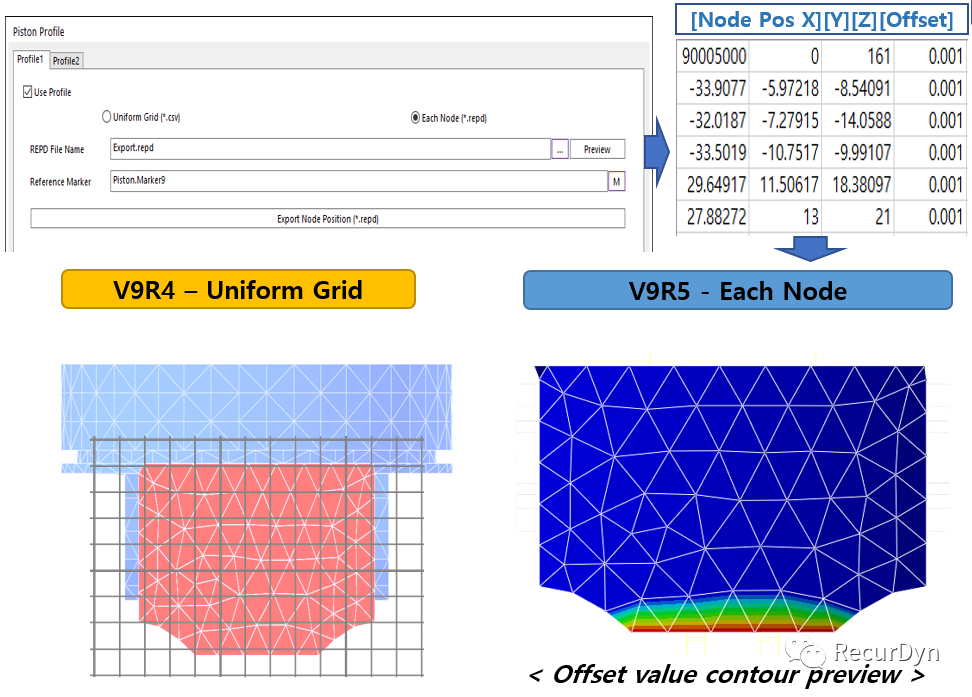Click the V9R5 - Each Node blue label
This screenshot has width=972, height=697.
(737, 290)
